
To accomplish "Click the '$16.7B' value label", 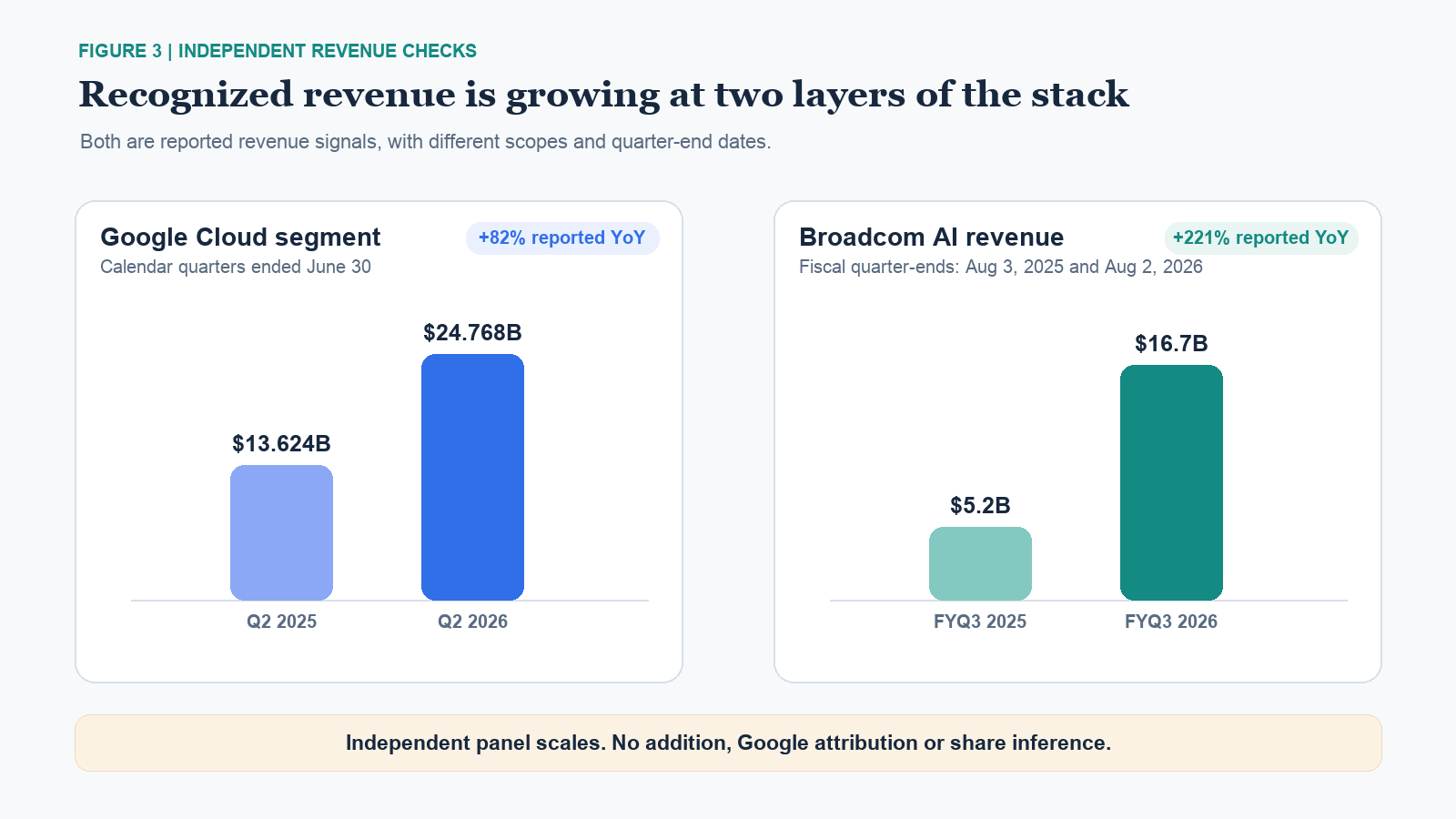I will click(1171, 344).
